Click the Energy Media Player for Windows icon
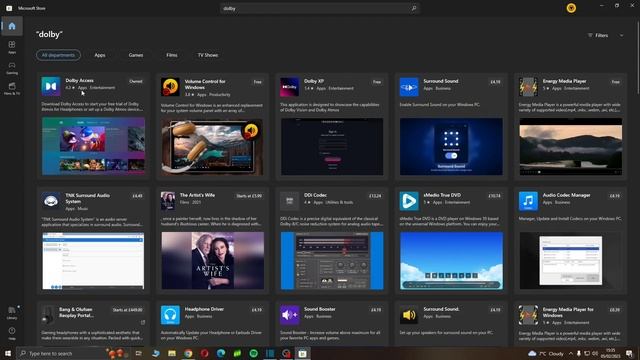The height and width of the screenshot is (360, 640). pyautogui.click(x=528, y=315)
